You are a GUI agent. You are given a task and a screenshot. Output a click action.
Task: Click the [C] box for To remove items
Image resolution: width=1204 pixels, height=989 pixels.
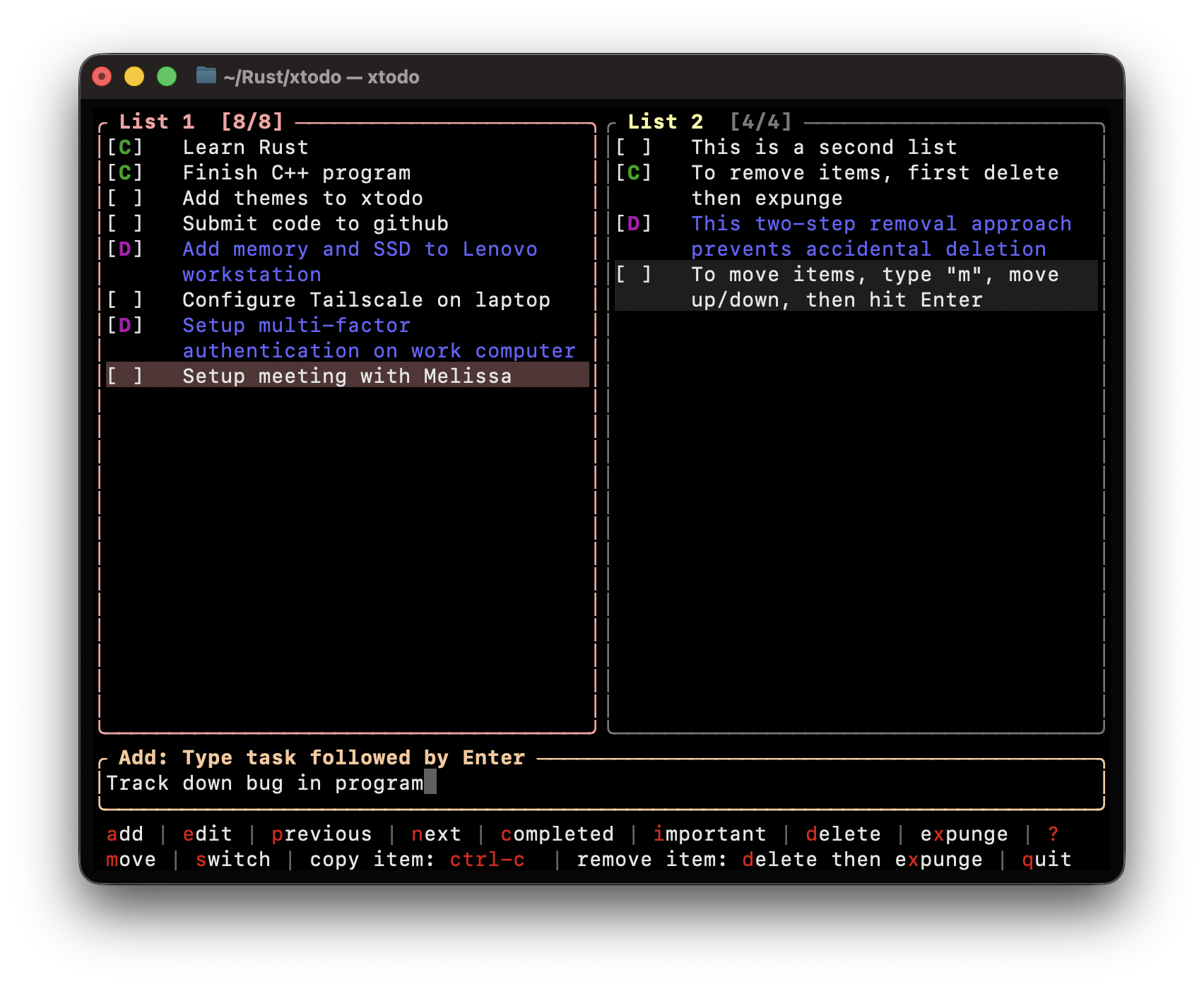pos(634,172)
